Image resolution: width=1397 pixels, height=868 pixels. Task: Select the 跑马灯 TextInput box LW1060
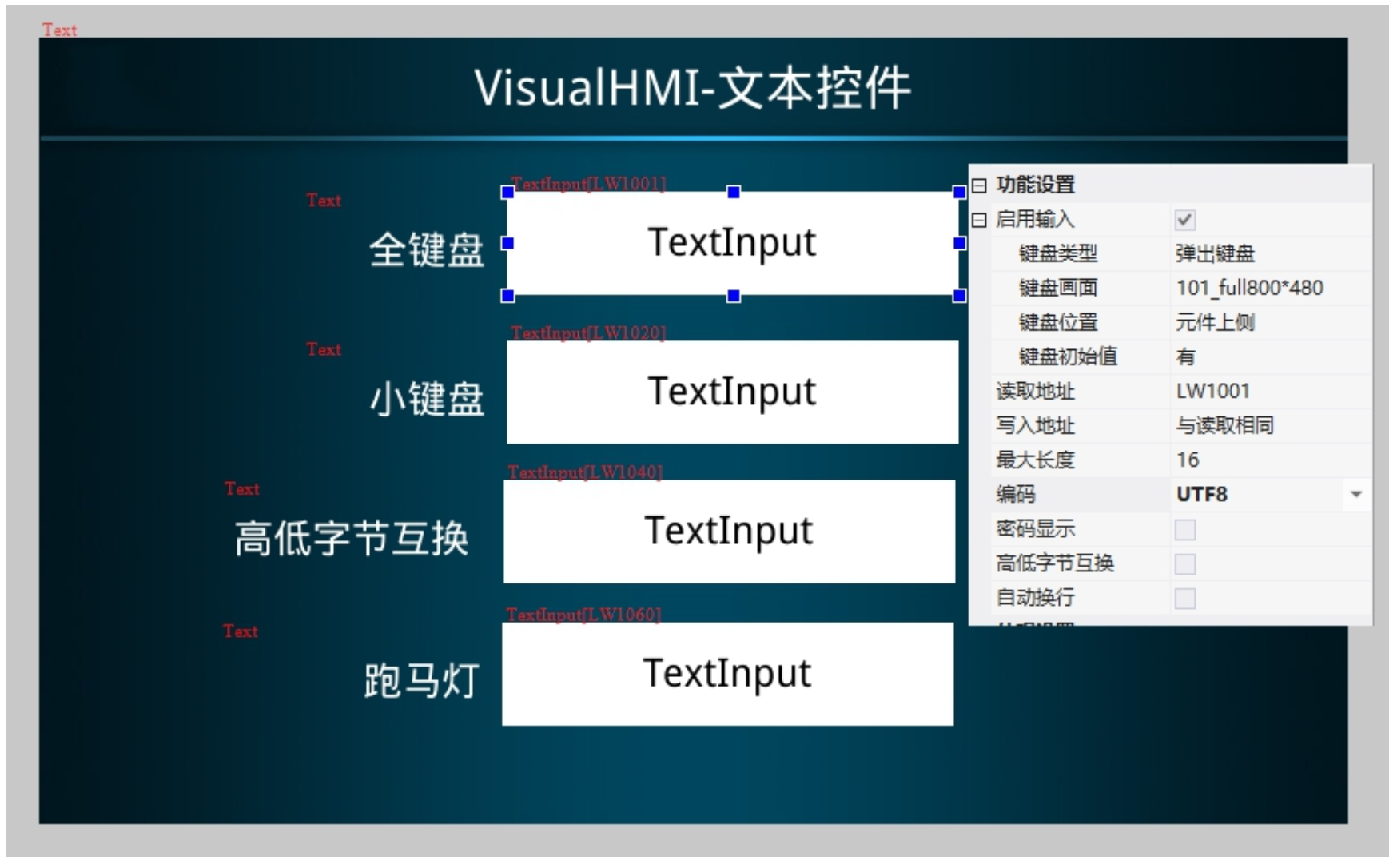[727, 674]
